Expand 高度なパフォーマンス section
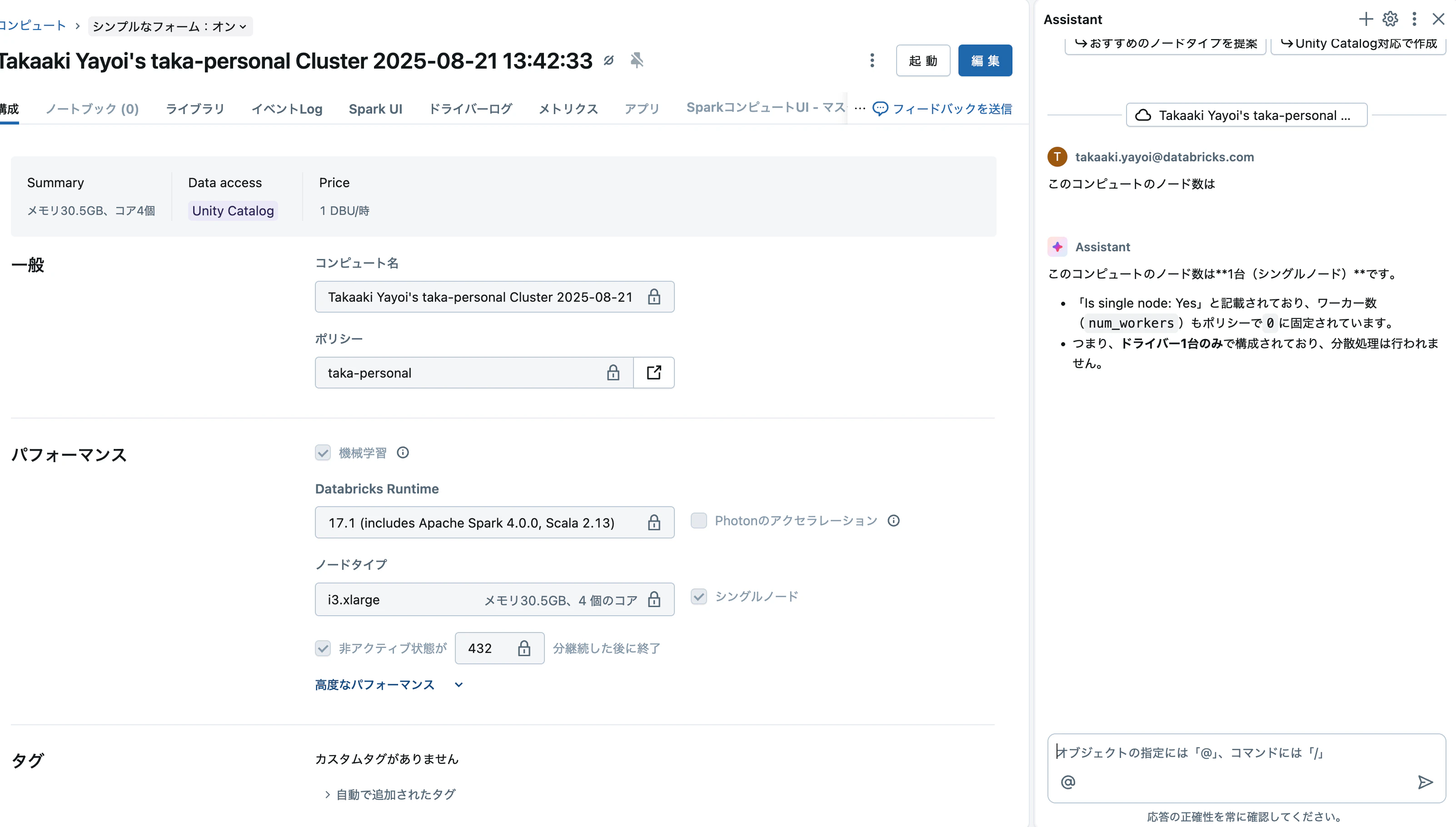This screenshot has width=1456, height=827. [x=389, y=684]
